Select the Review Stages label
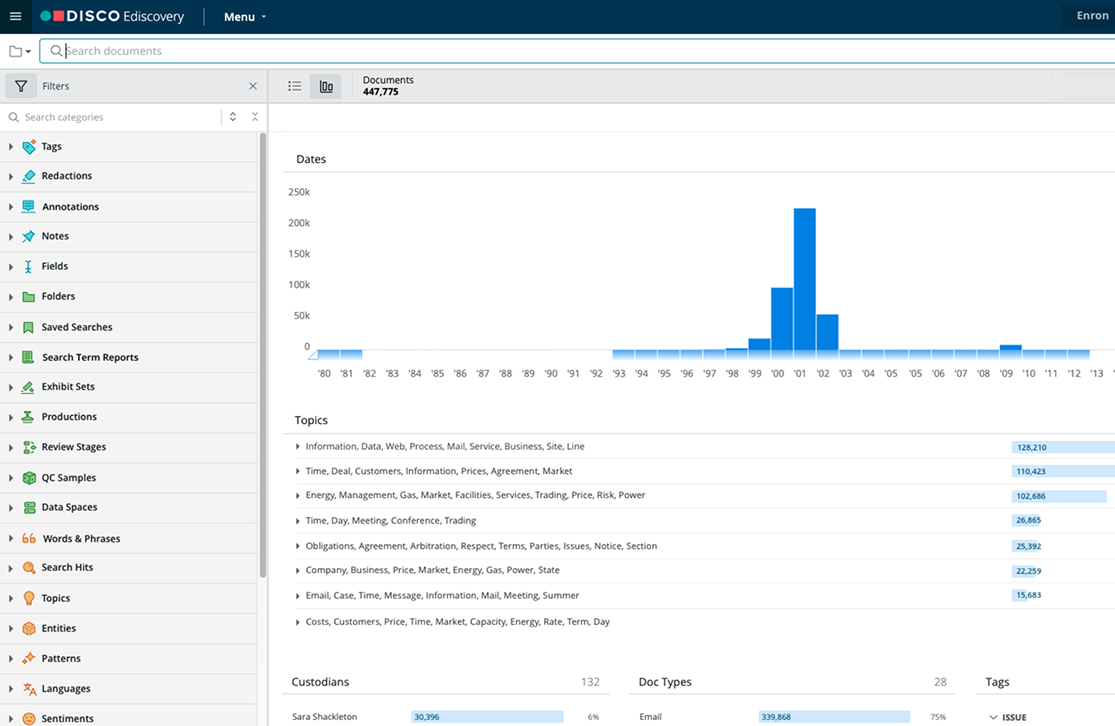The height and width of the screenshot is (726, 1115). click(74, 447)
